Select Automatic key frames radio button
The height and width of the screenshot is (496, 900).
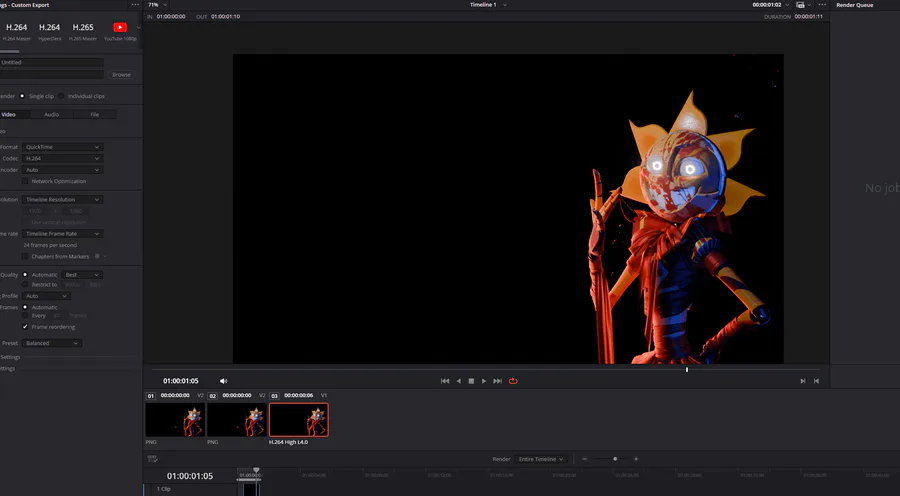[25, 307]
